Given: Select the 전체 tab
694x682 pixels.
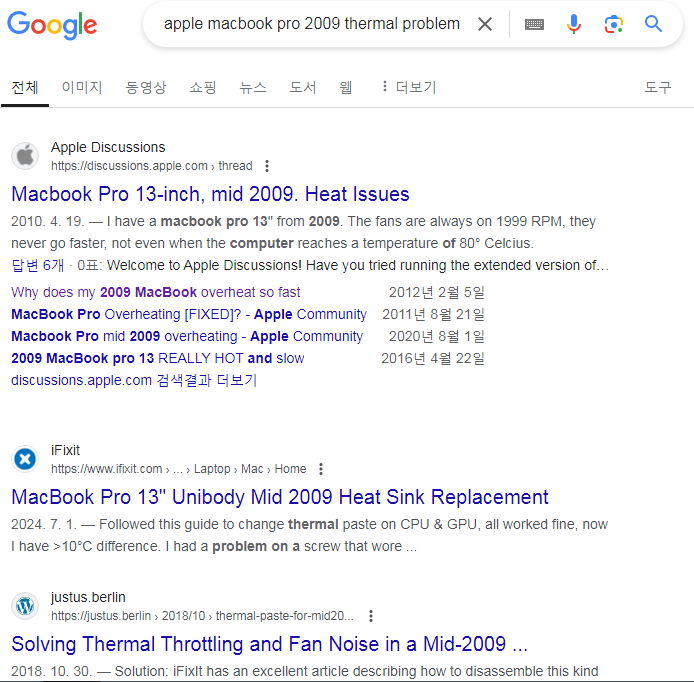Looking at the screenshot, I should pos(25,87).
